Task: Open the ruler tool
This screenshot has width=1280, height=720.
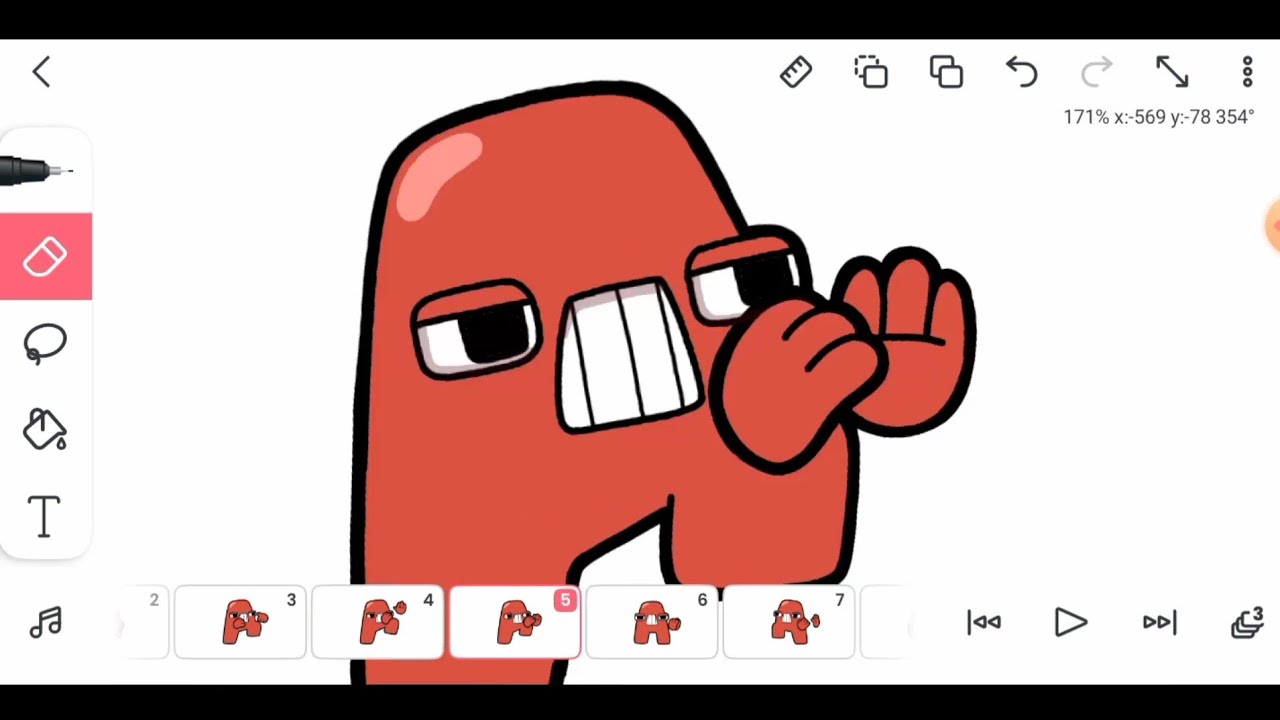Action: coord(796,72)
